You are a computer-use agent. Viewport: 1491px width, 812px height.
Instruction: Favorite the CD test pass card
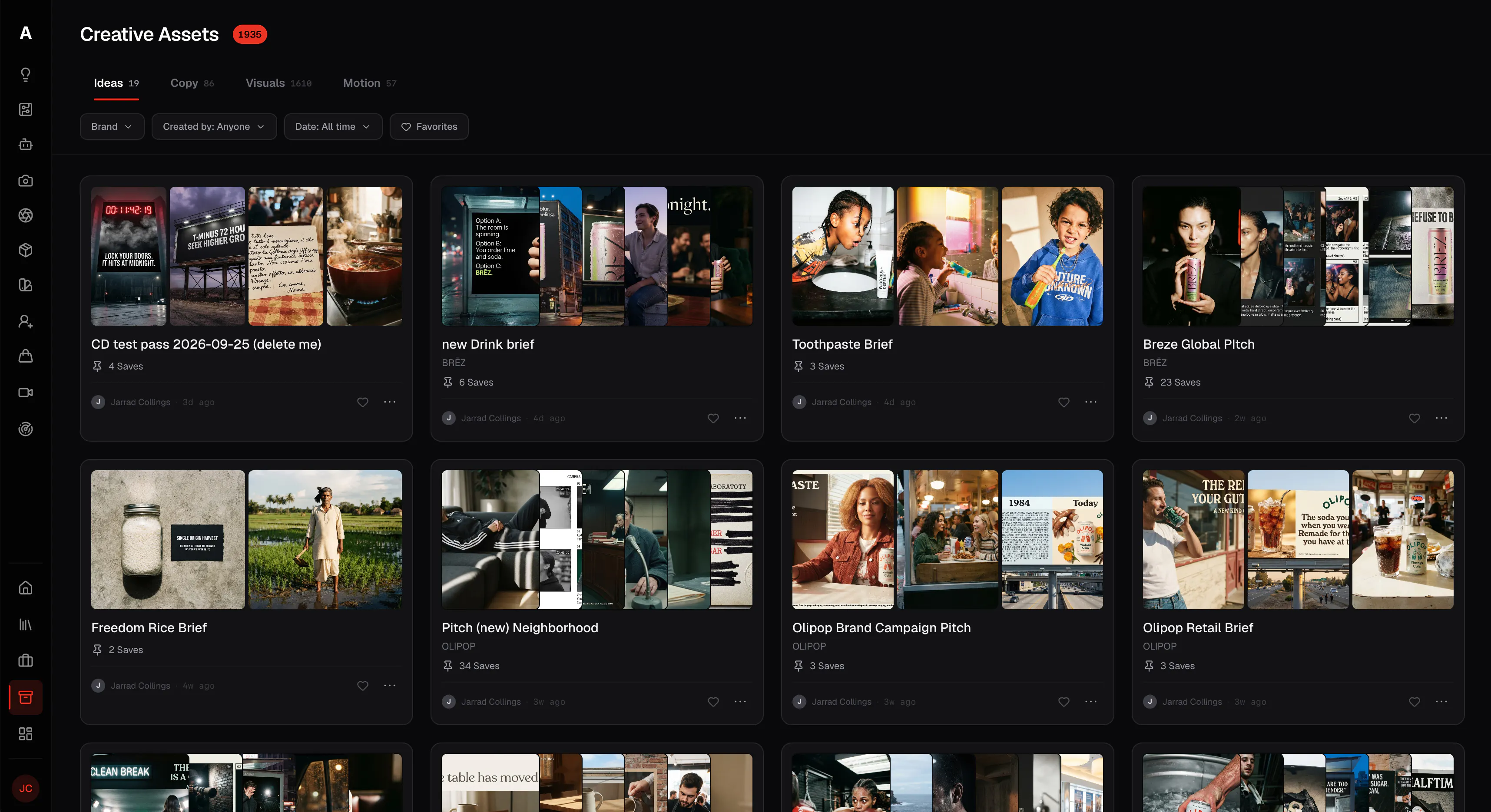[363, 402]
